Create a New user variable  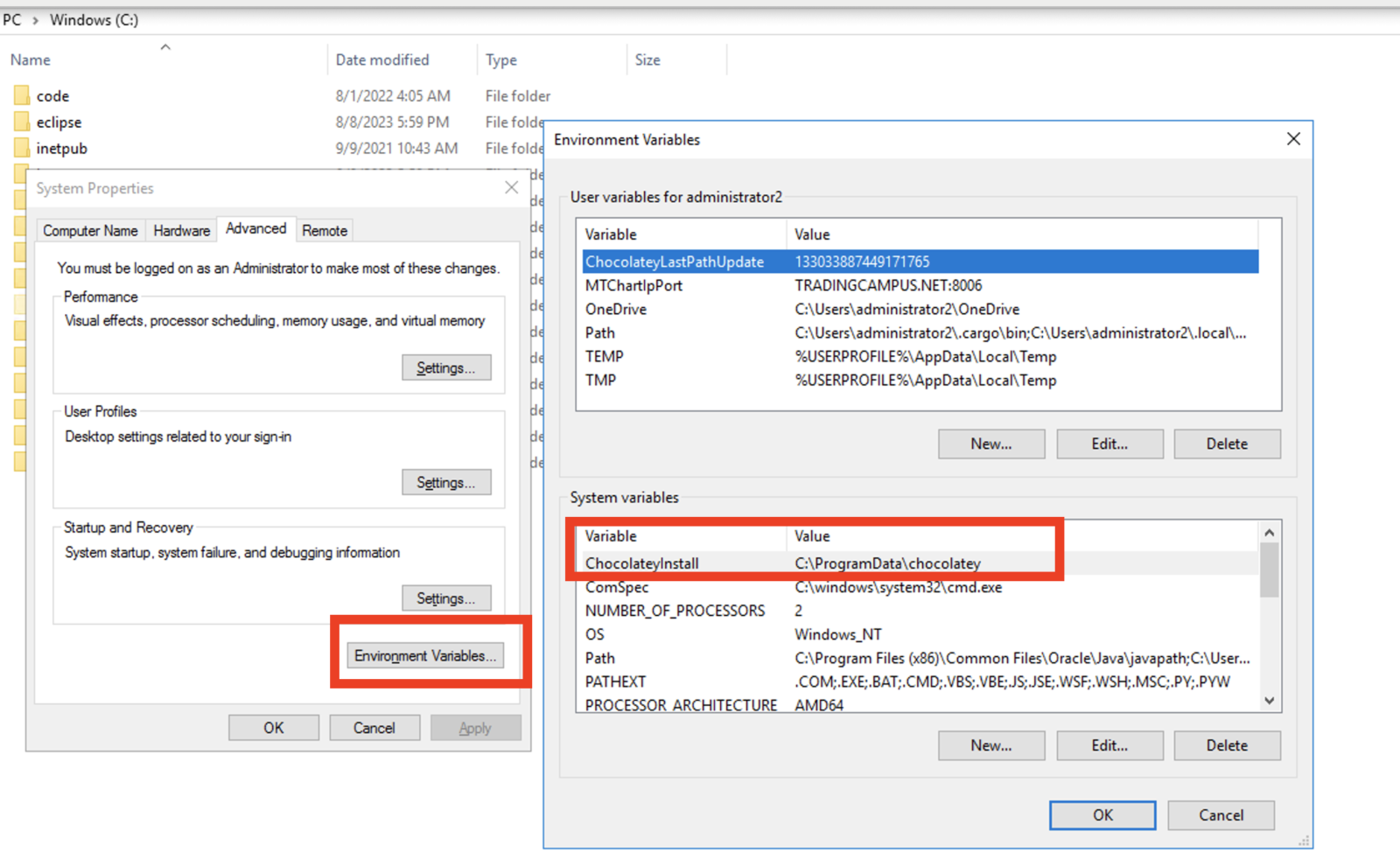990,444
